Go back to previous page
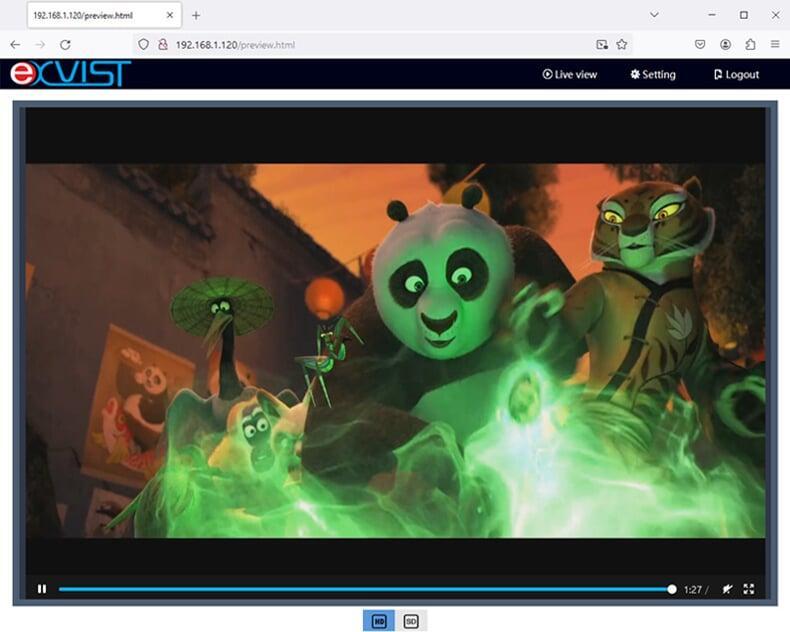Viewport: 790px width, 632px height. pos(15,45)
